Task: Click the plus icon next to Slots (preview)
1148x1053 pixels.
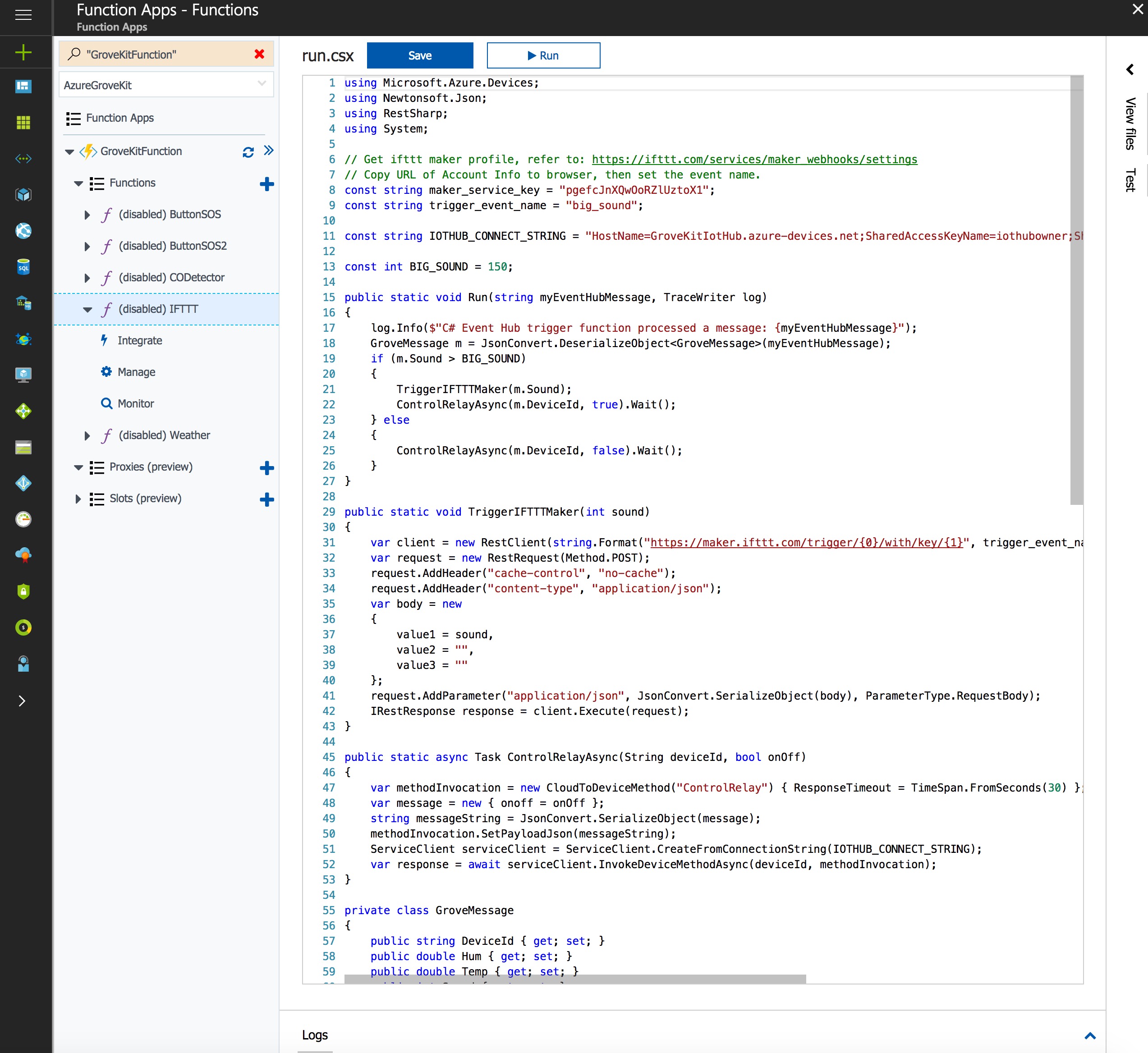Action: point(266,499)
